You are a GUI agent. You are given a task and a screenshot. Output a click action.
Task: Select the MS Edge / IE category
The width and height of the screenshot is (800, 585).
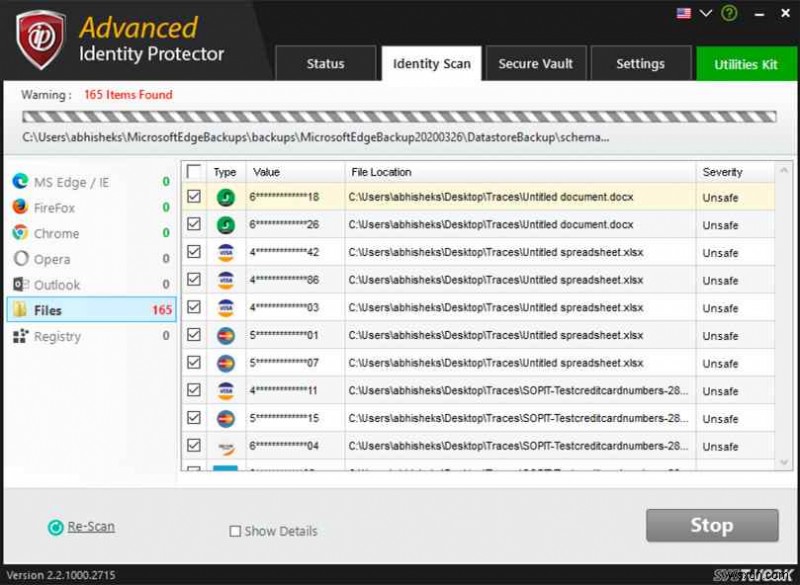coord(70,182)
